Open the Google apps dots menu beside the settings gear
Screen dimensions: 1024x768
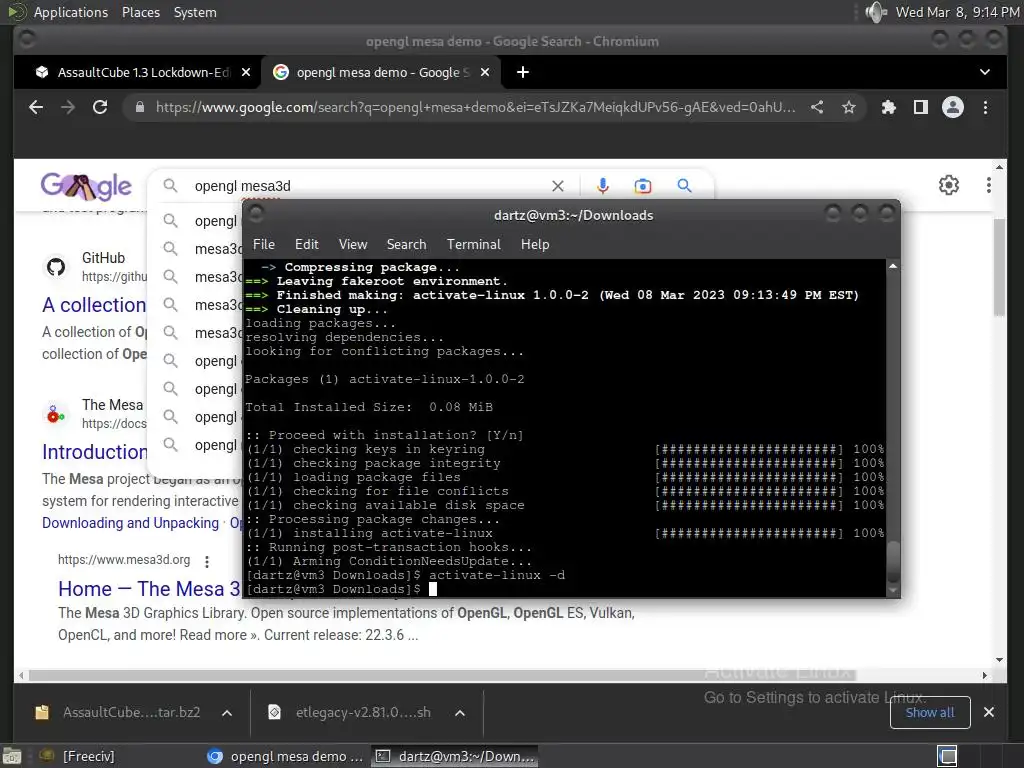(x=989, y=185)
